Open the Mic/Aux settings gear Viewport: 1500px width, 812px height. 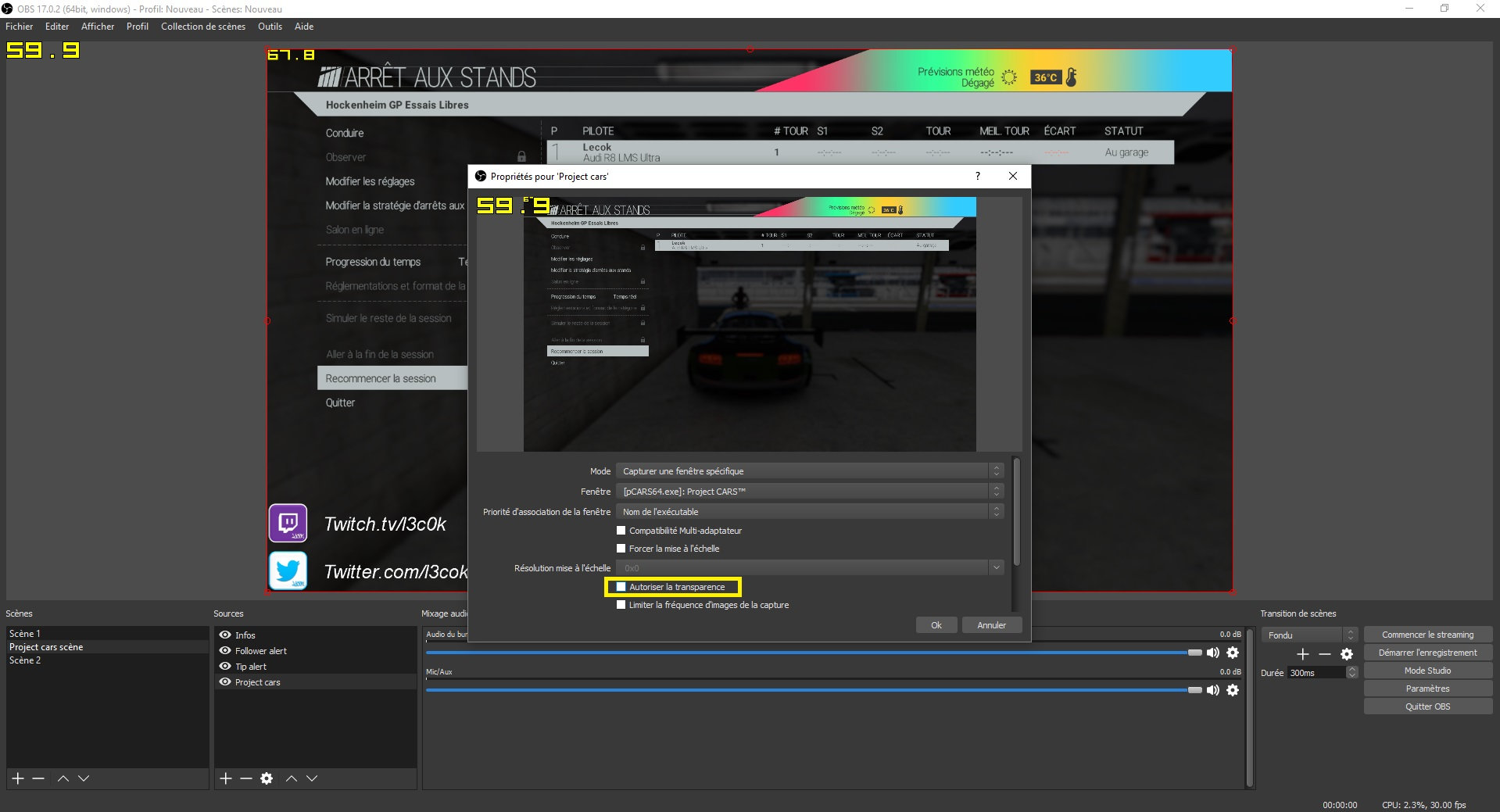(x=1233, y=690)
